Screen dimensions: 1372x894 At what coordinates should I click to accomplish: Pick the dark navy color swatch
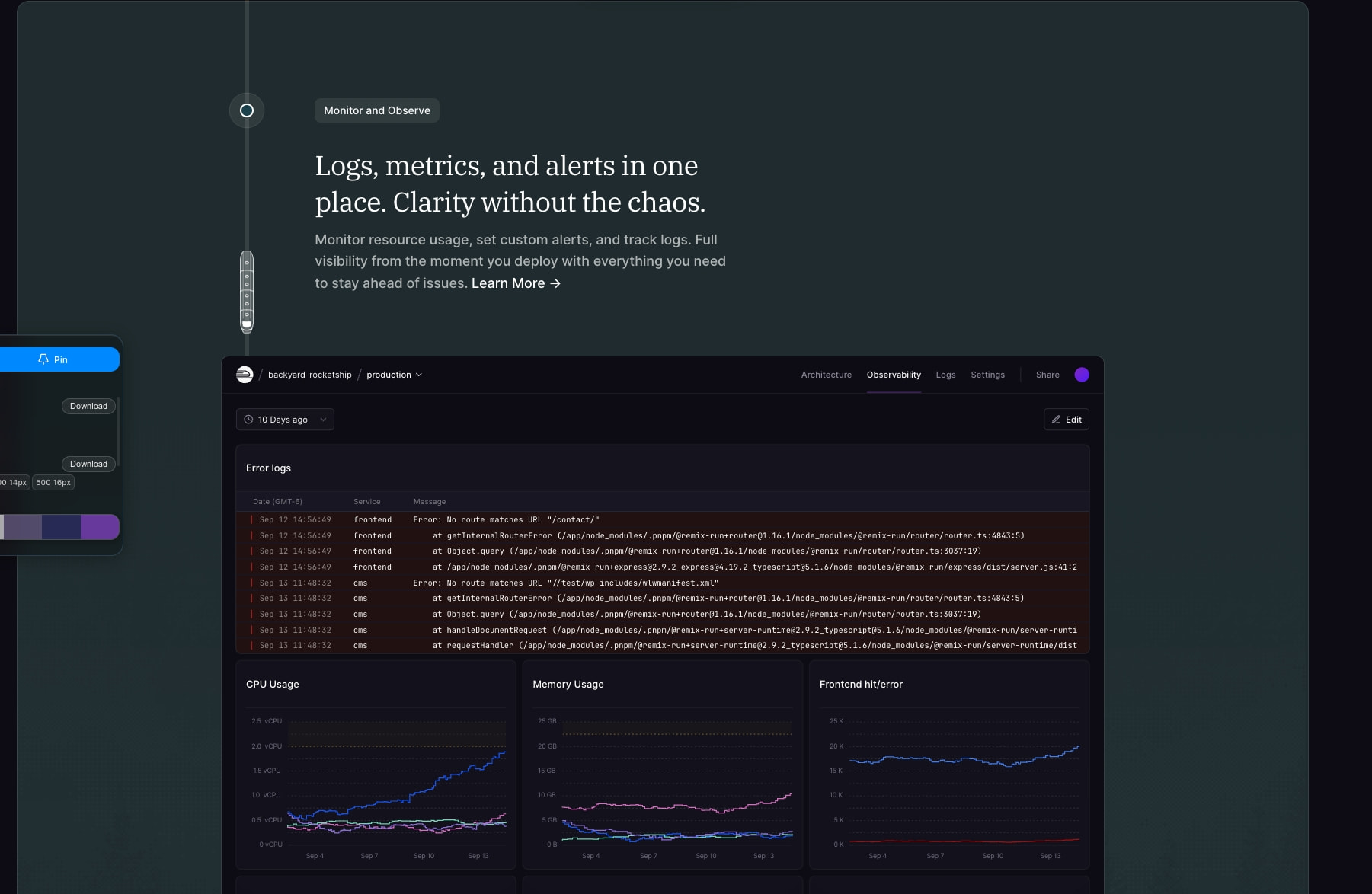(61, 527)
